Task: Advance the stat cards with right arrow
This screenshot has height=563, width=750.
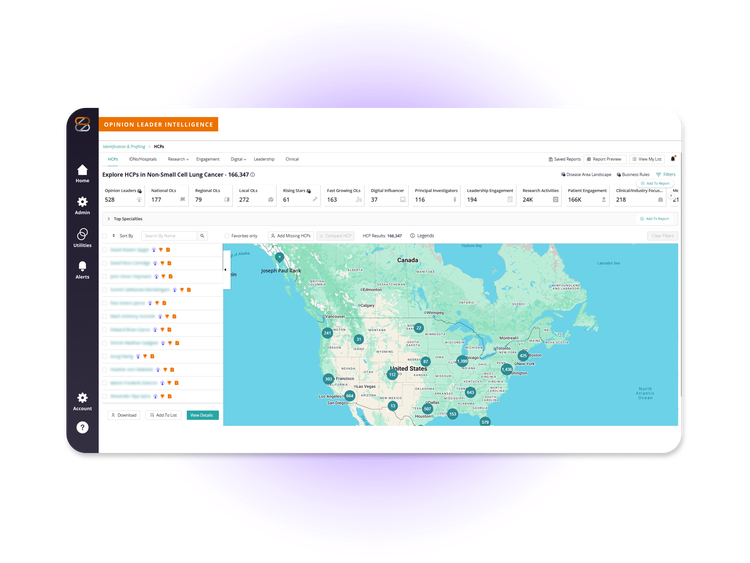Action: [671, 196]
